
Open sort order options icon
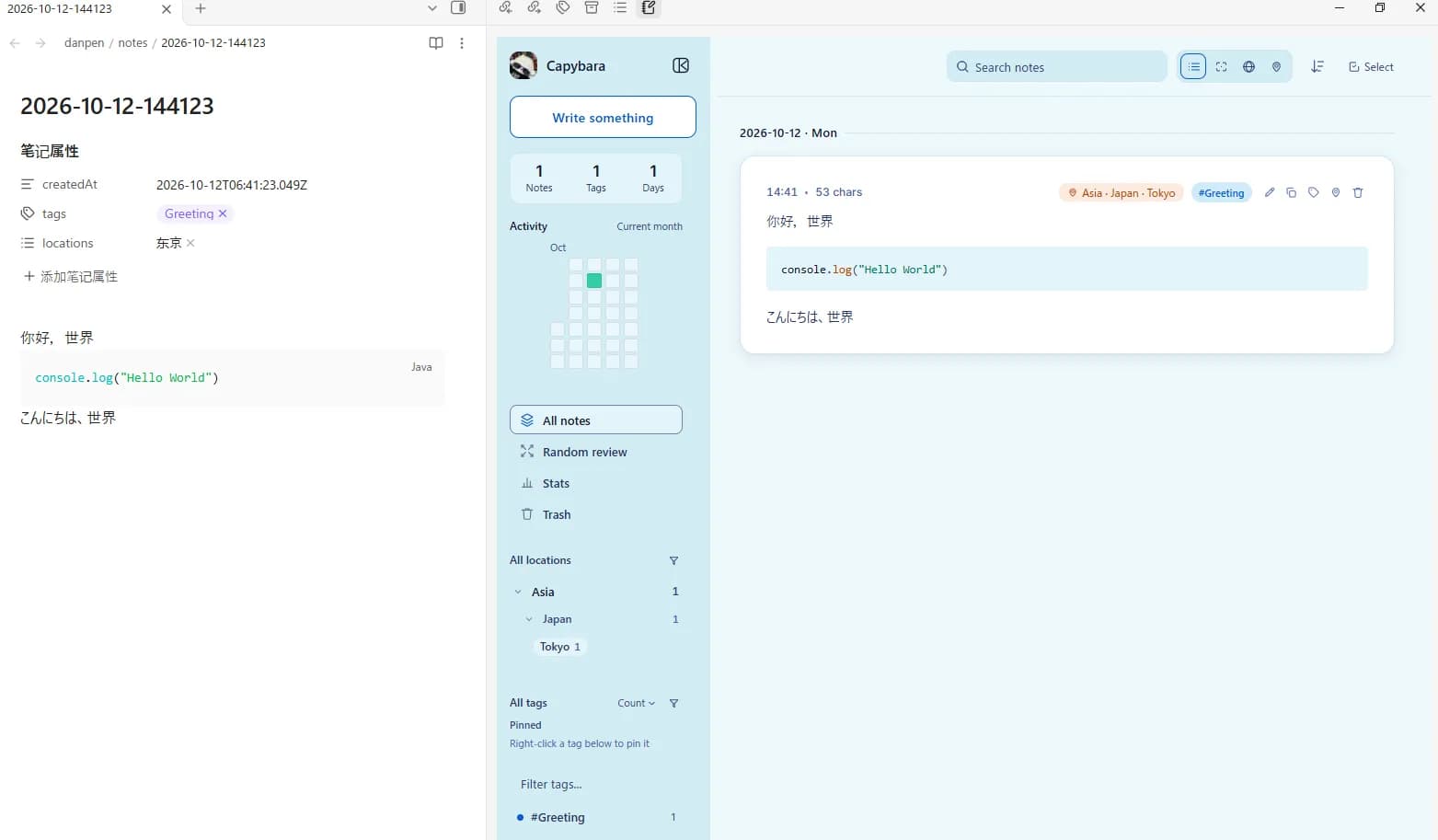click(x=1317, y=66)
